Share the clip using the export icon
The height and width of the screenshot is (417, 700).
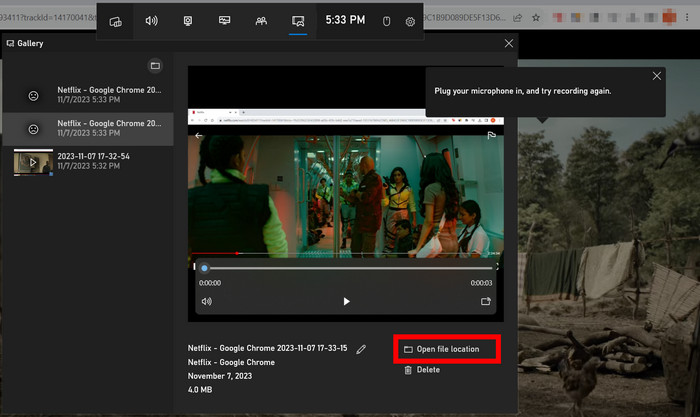[486, 301]
